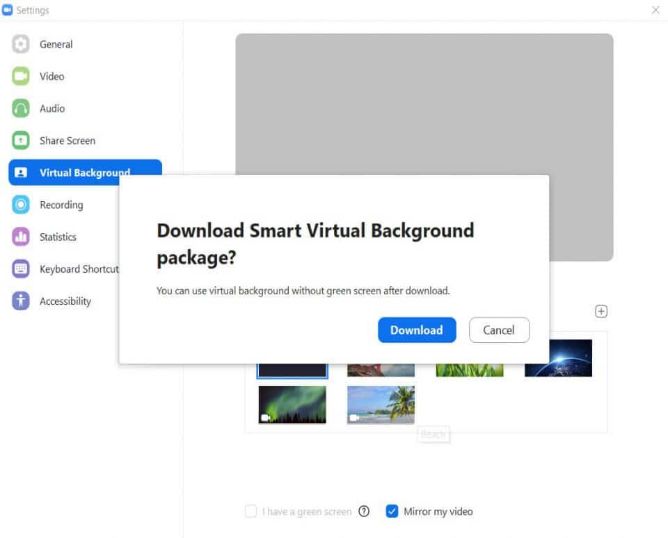Viewport: 668px width, 538px height.
Task: Click the General settings gear icon
Action: coord(20,44)
